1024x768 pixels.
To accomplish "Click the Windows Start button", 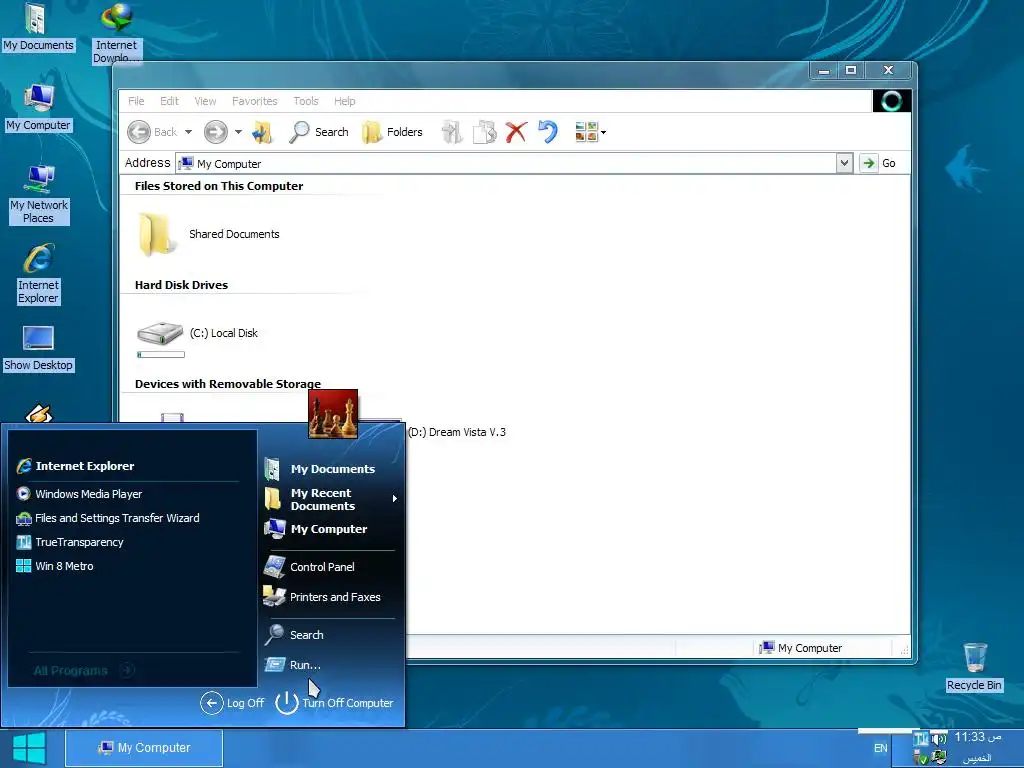I will coord(29,748).
